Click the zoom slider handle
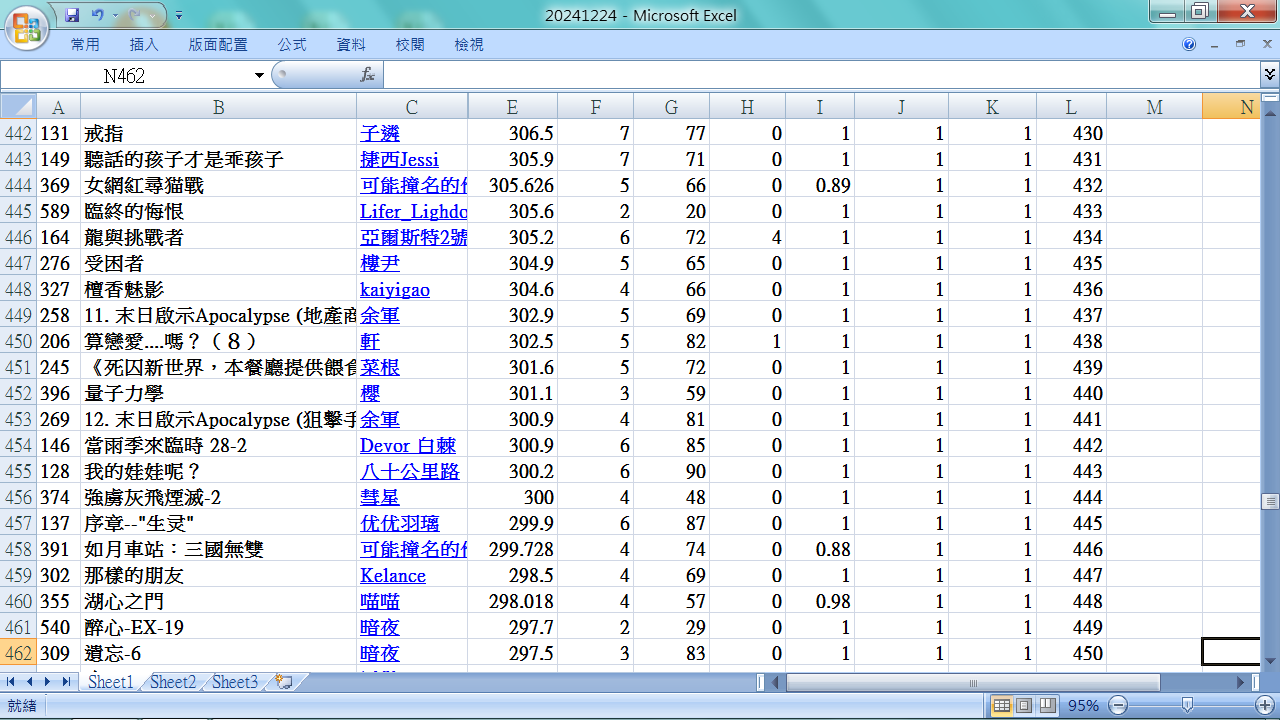 1186,706
